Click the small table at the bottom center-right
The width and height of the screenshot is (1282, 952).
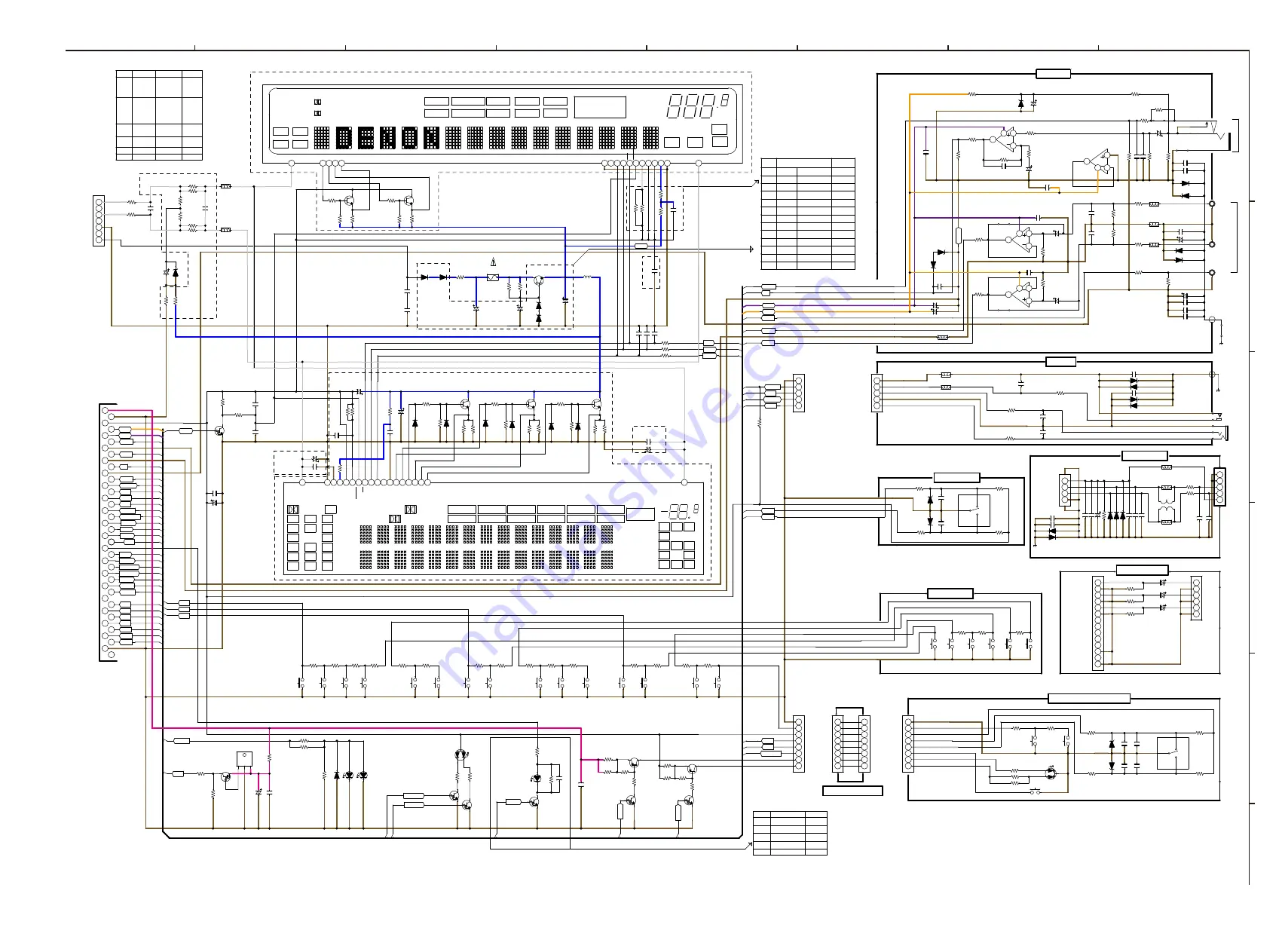click(790, 833)
